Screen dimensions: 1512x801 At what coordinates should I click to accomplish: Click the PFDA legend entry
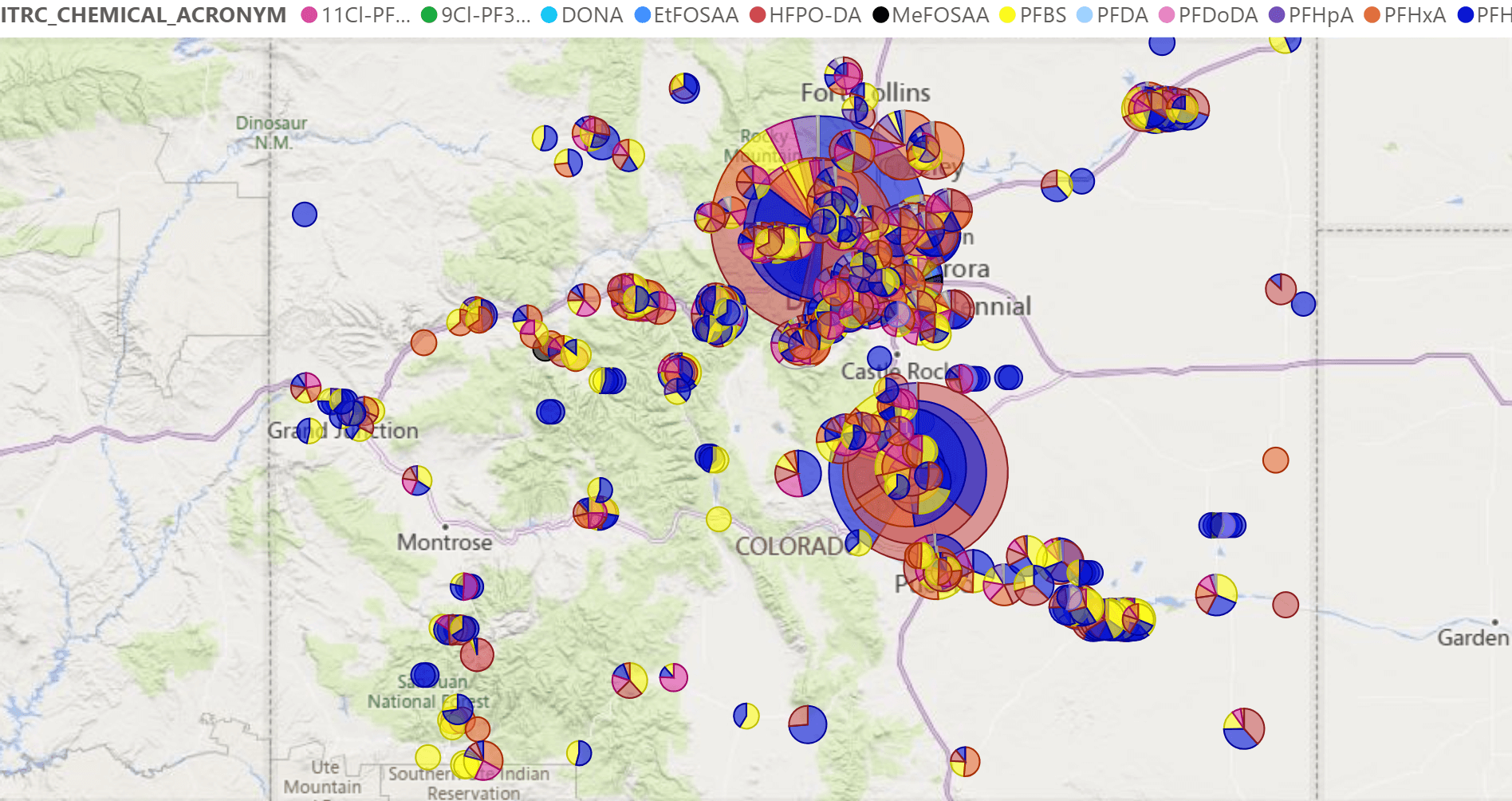(x=1112, y=15)
